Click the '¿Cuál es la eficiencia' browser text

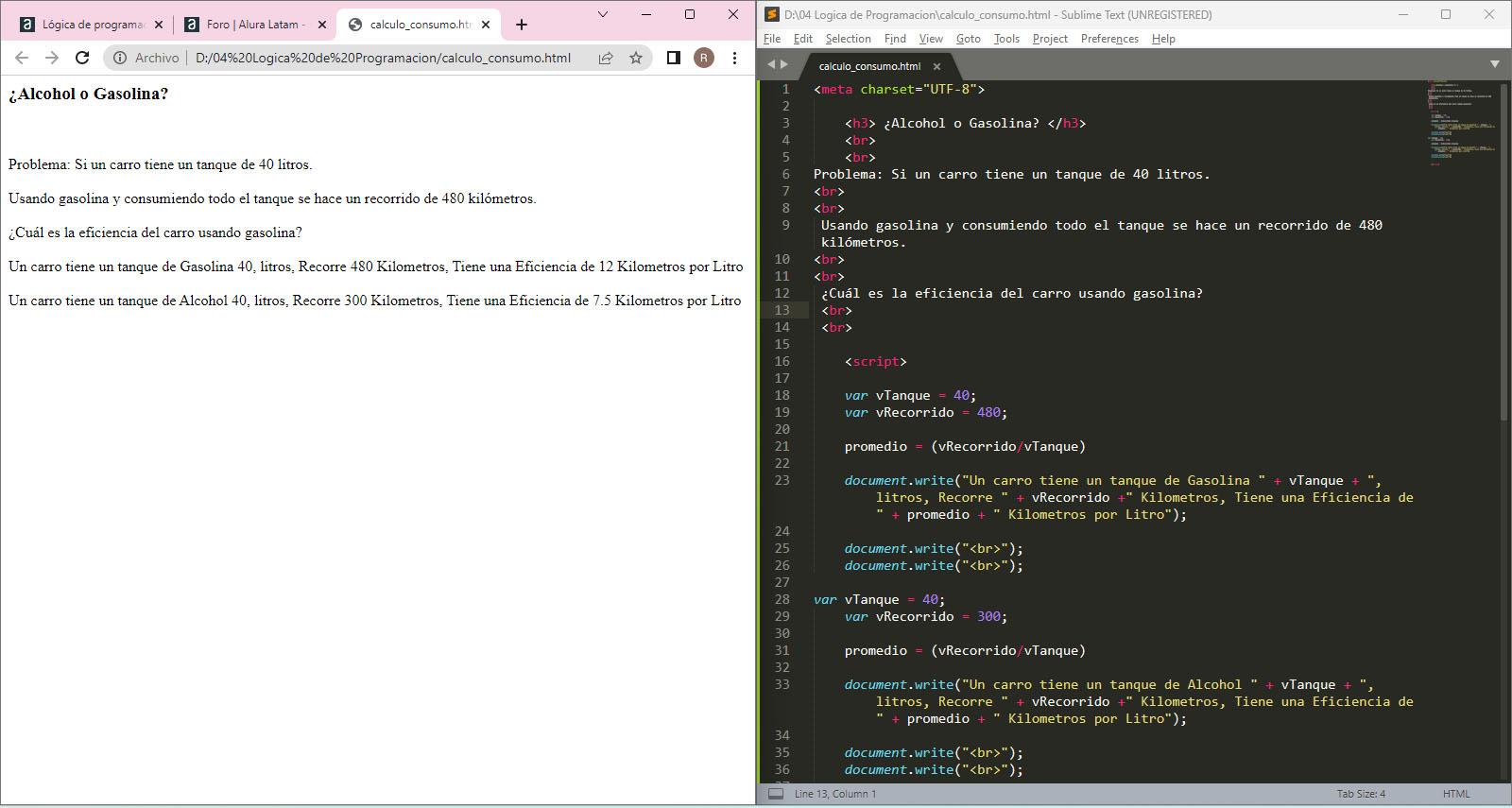[155, 232]
